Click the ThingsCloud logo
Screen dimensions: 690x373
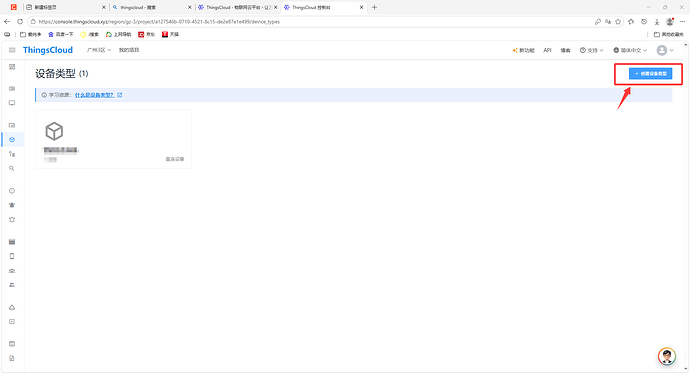pos(48,50)
